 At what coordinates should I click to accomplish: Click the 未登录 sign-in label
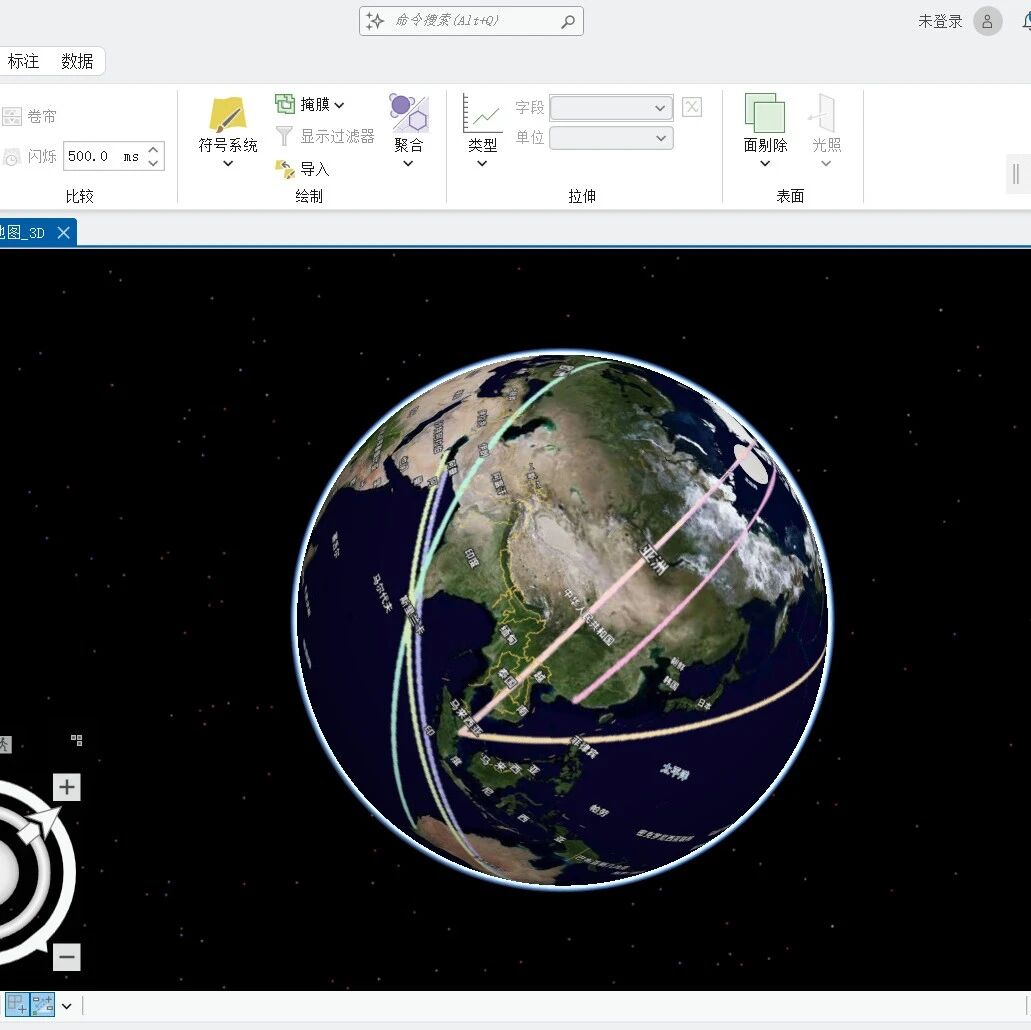(x=940, y=22)
